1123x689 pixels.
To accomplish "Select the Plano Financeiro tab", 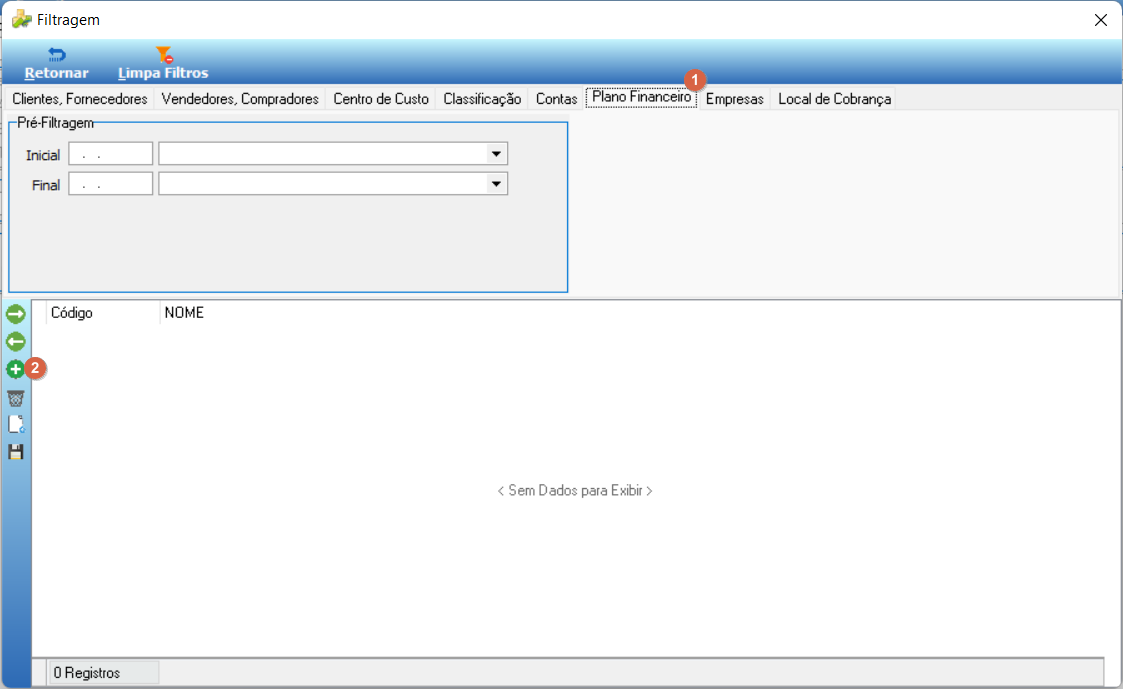I will (641, 97).
